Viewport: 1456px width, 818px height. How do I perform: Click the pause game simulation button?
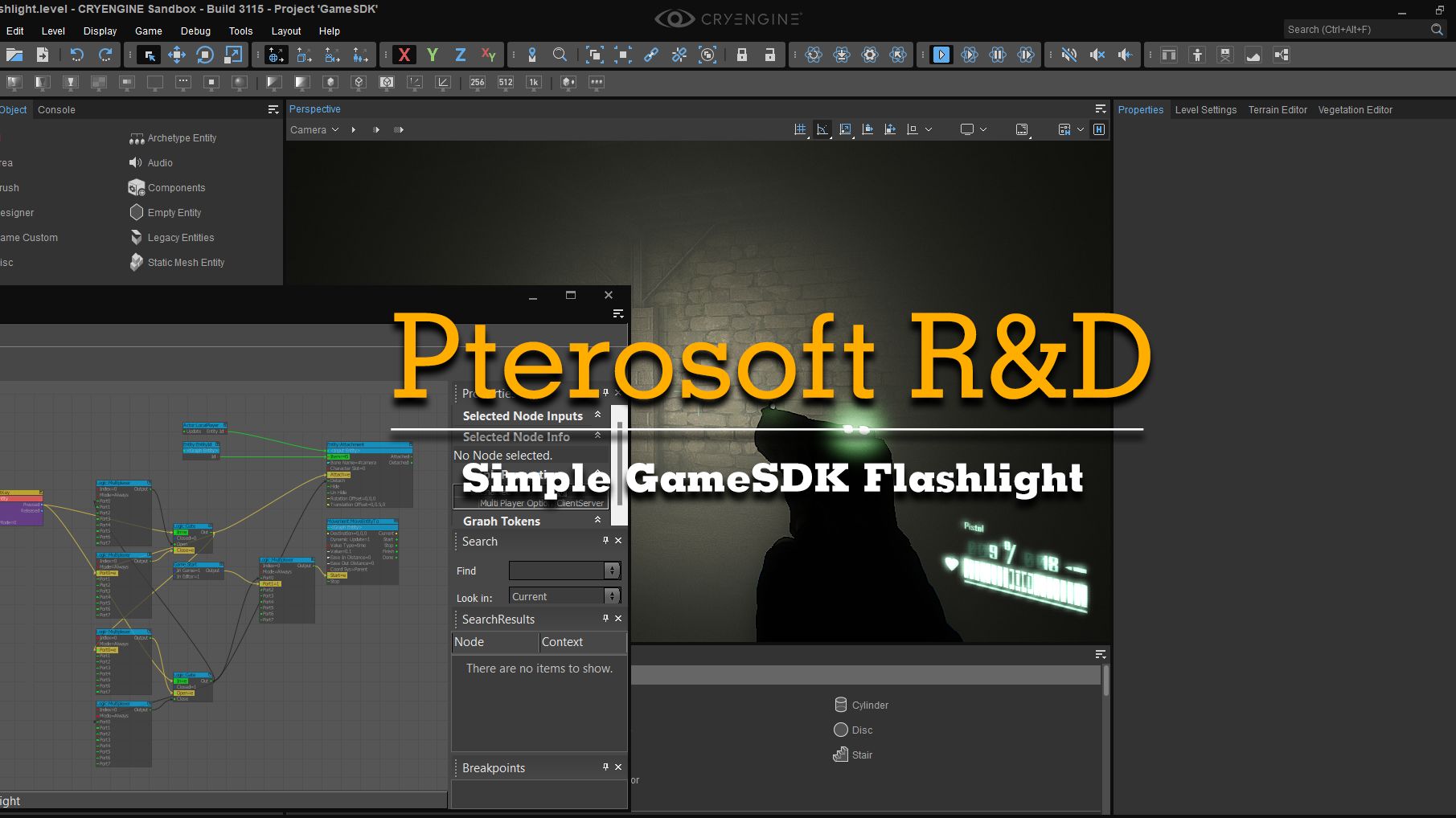tap(998, 55)
